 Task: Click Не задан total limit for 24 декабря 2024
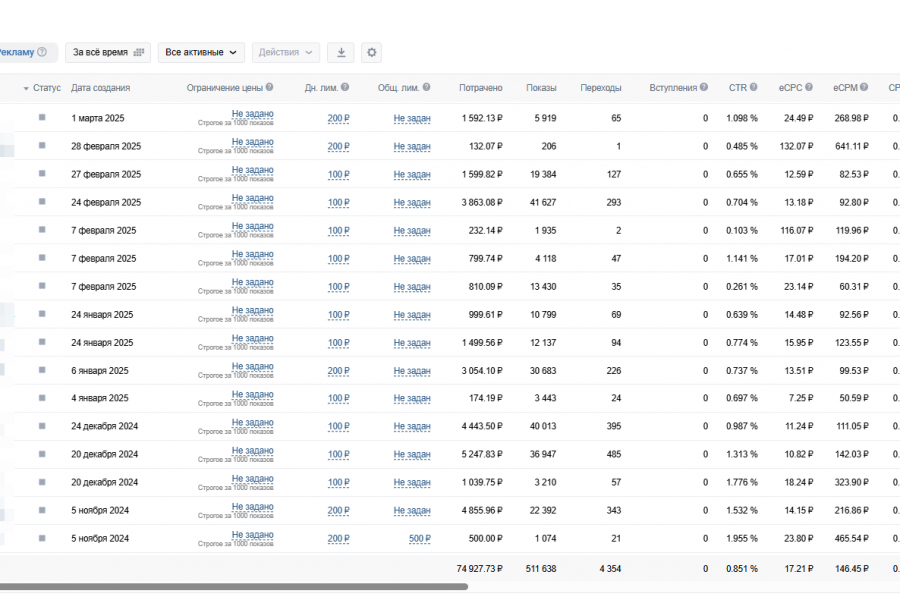(x=412, y=427)
